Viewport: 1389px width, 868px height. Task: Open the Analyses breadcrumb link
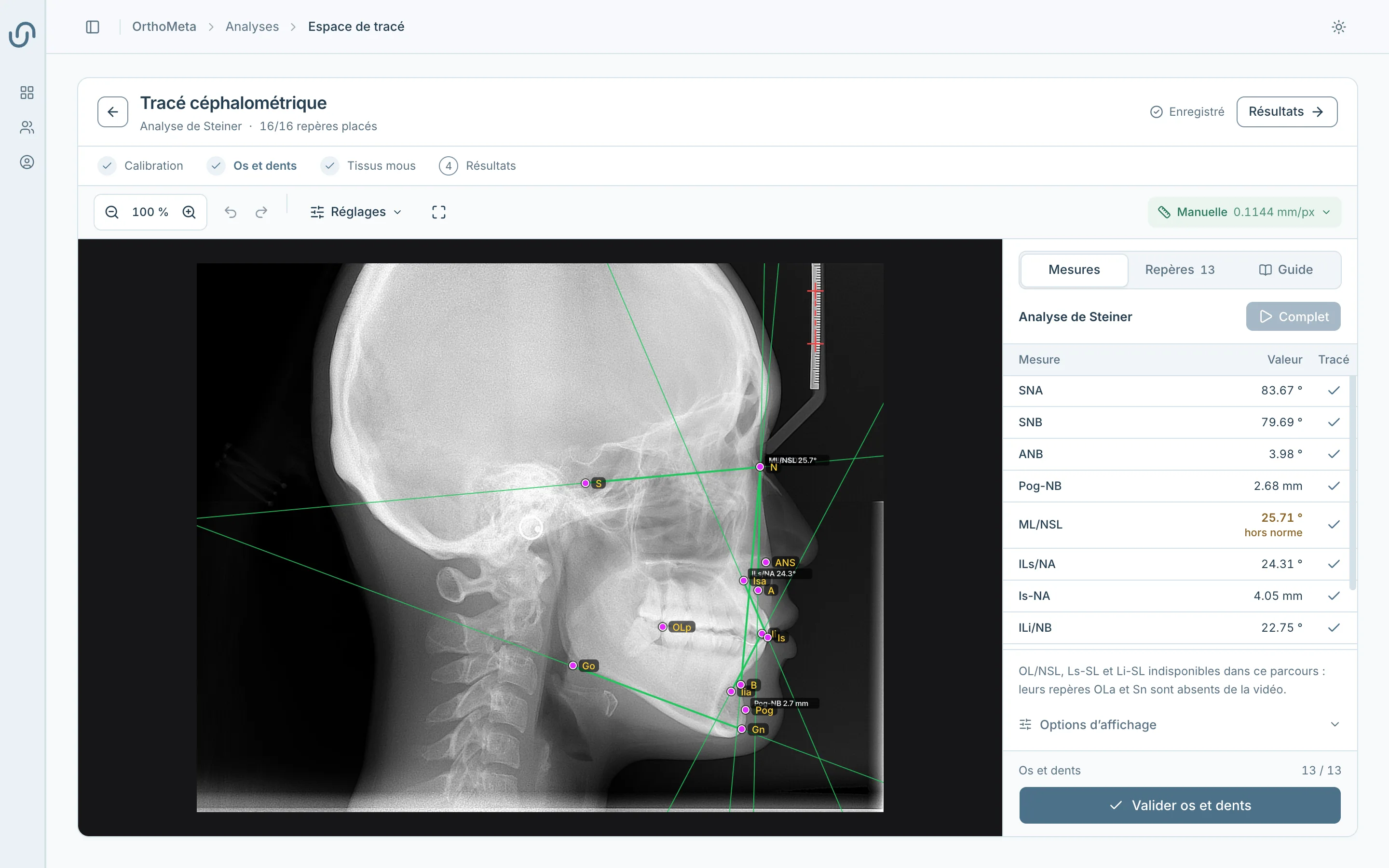point(252,27)
